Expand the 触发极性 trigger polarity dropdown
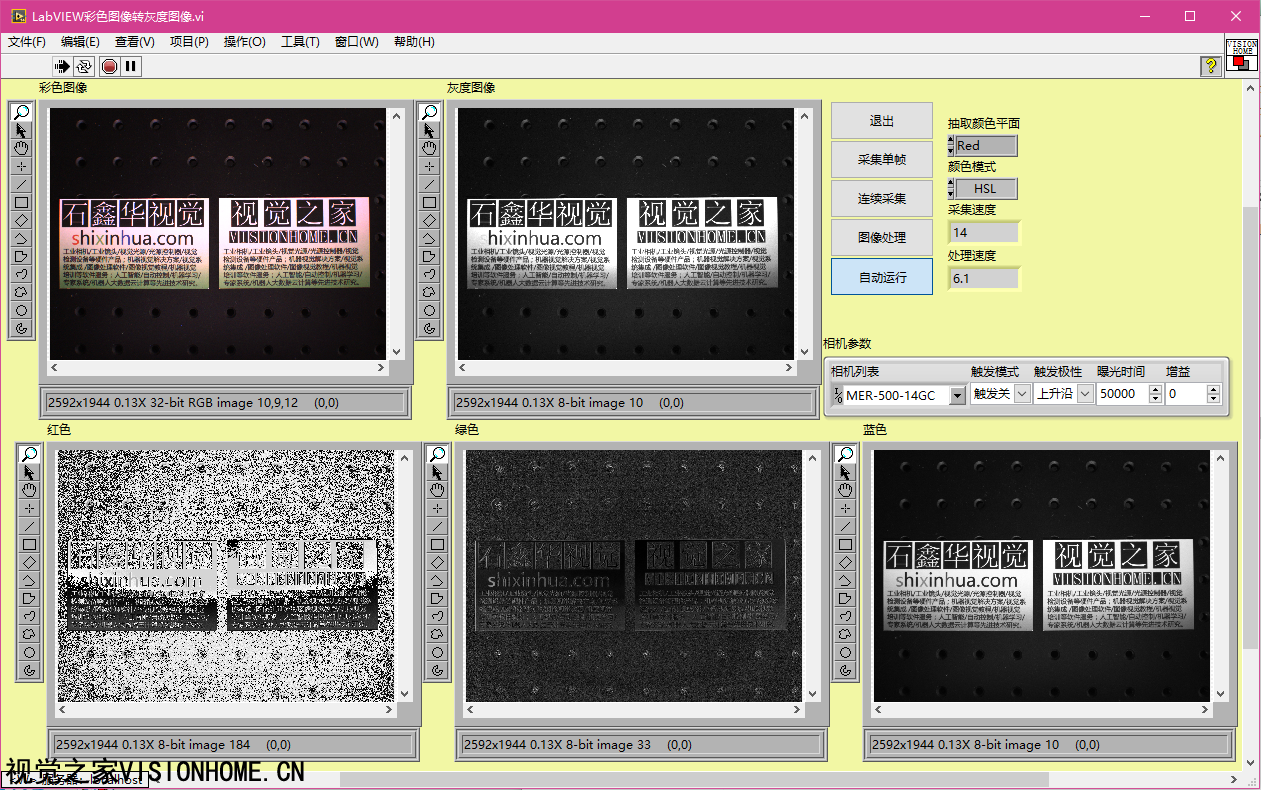 (1084, 394)
